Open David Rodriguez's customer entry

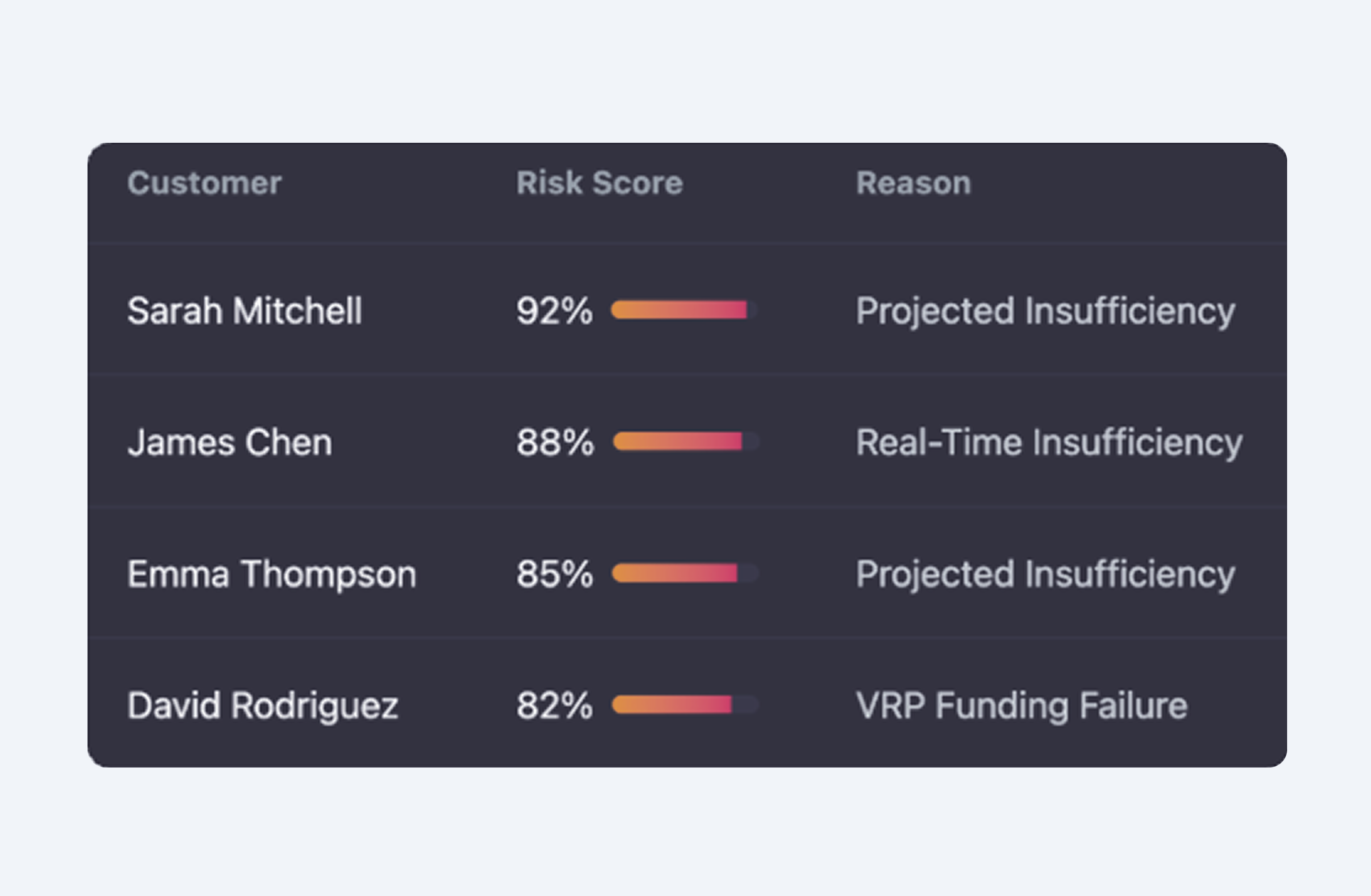pos(263,705)
